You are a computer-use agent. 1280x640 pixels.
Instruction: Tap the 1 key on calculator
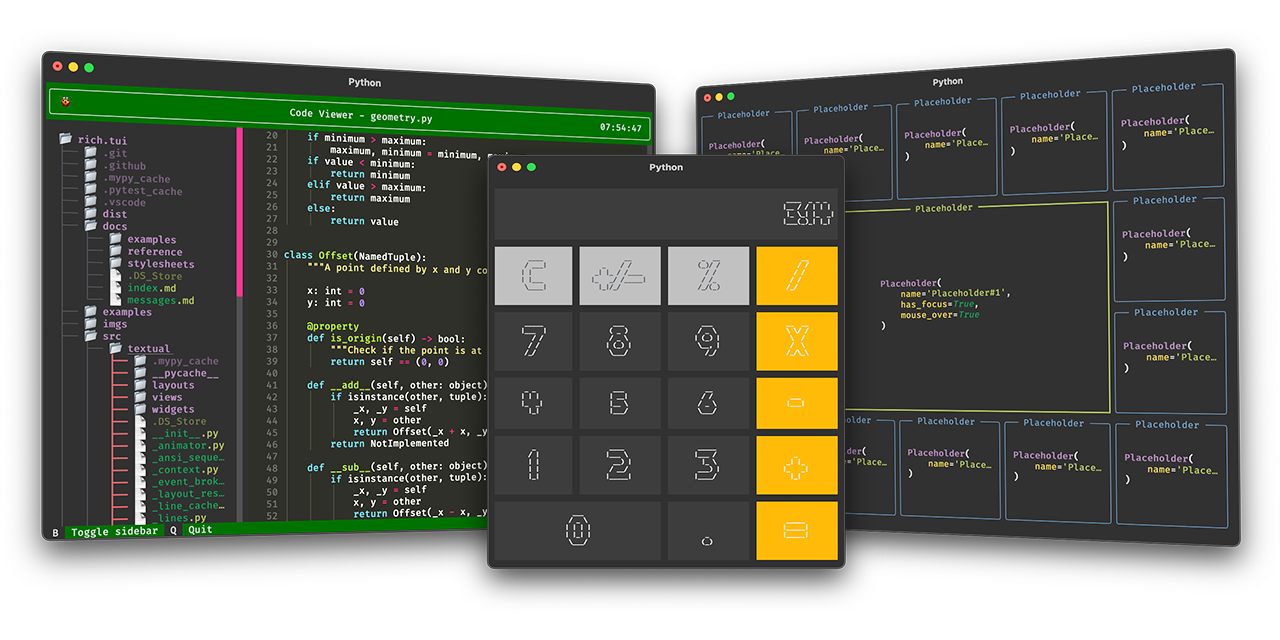533,465
